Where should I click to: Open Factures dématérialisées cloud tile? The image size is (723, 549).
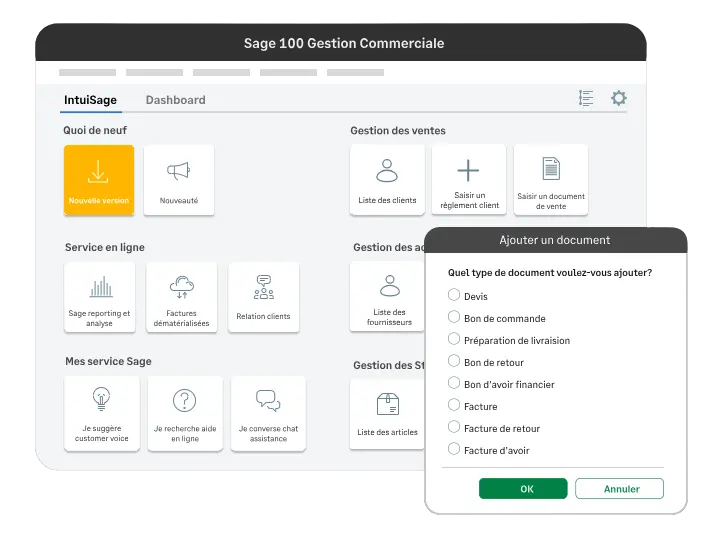[x=182, y=297]
